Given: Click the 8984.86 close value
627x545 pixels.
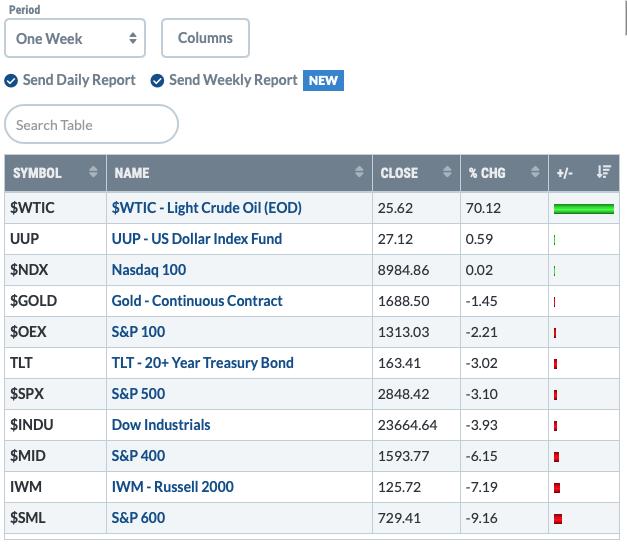Looking at the screenshot, I should point(403,270).
